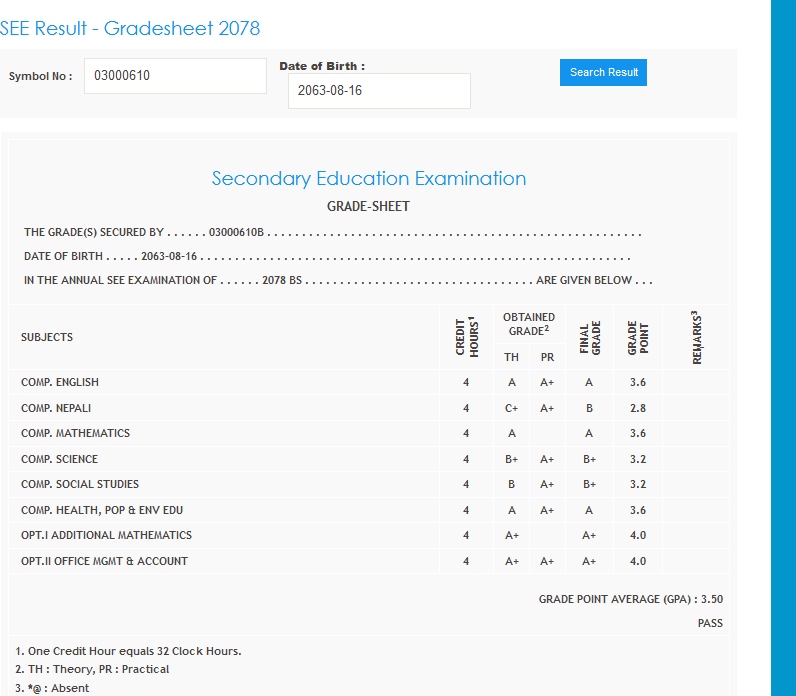
Task: Click the Secondary Education Examination title
Action: click(x=369, y=179)
